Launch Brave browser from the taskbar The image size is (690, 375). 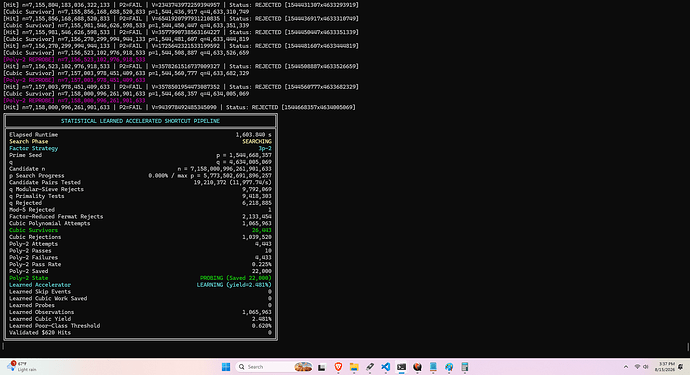(338, 367)
